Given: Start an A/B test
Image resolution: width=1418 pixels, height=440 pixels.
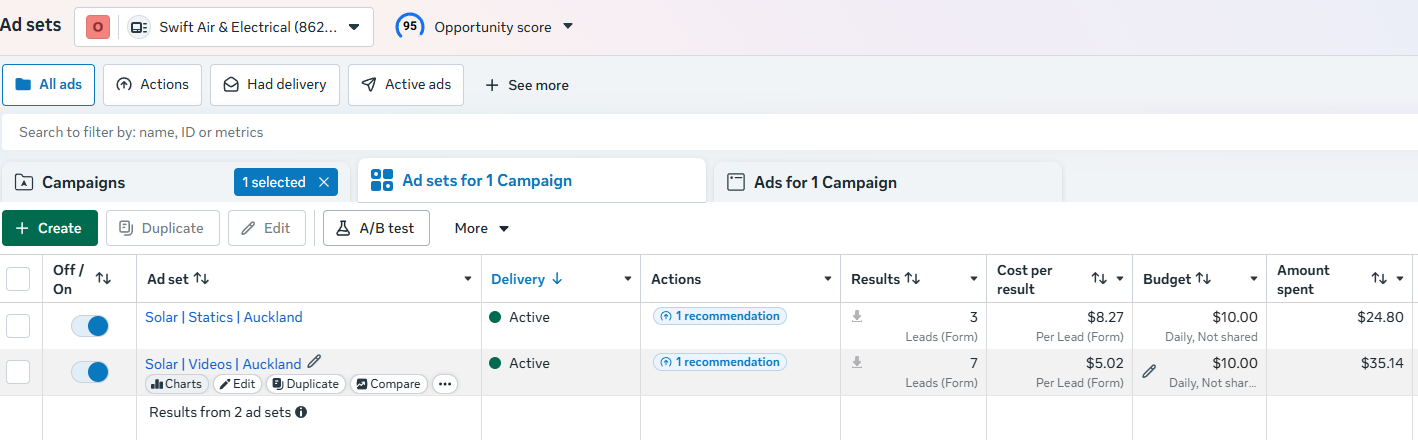Looking at the screenshot, I should [376, 228].
